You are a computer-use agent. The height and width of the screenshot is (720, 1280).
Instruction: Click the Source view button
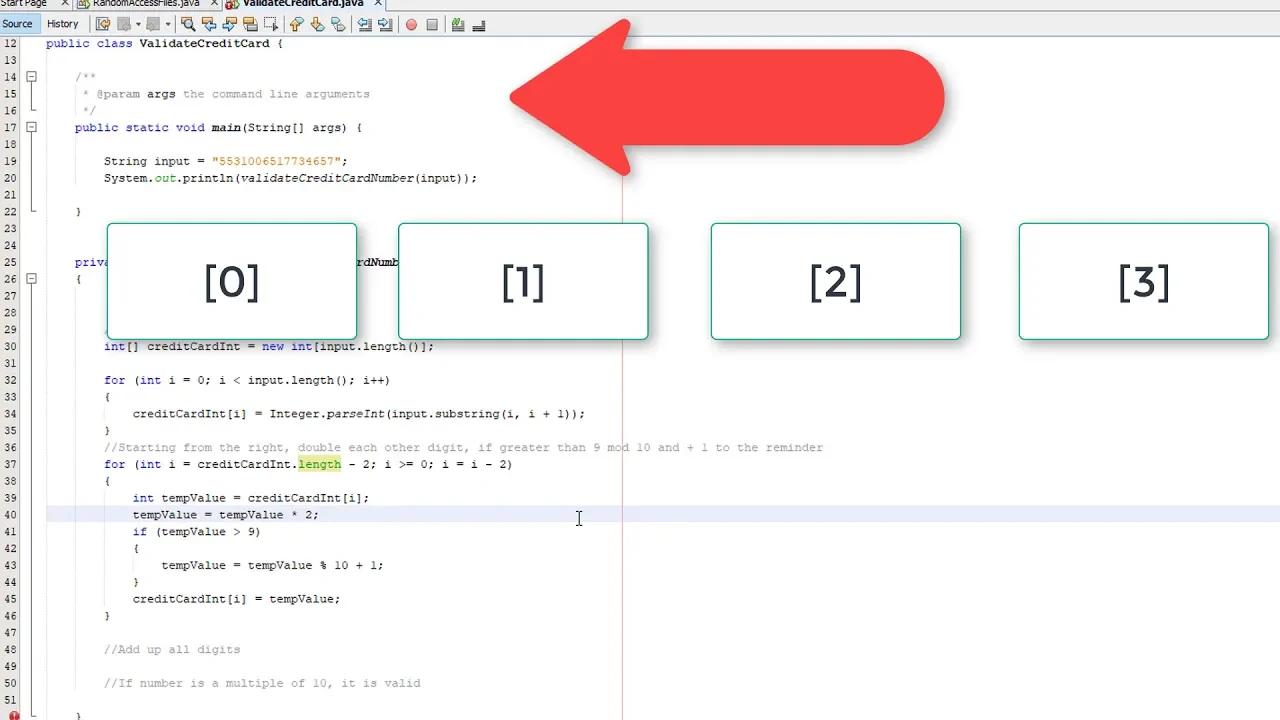point(18,23)
